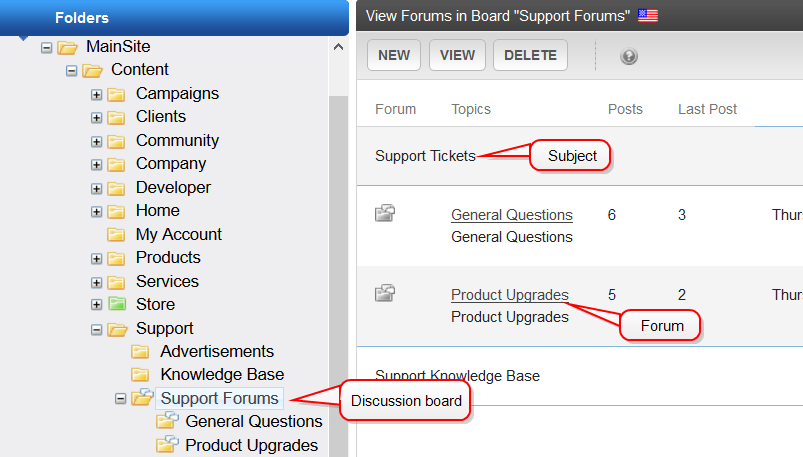Screen dimensions: 803x457
Task: Expand the Products folder
Action: tap(96, 259)
